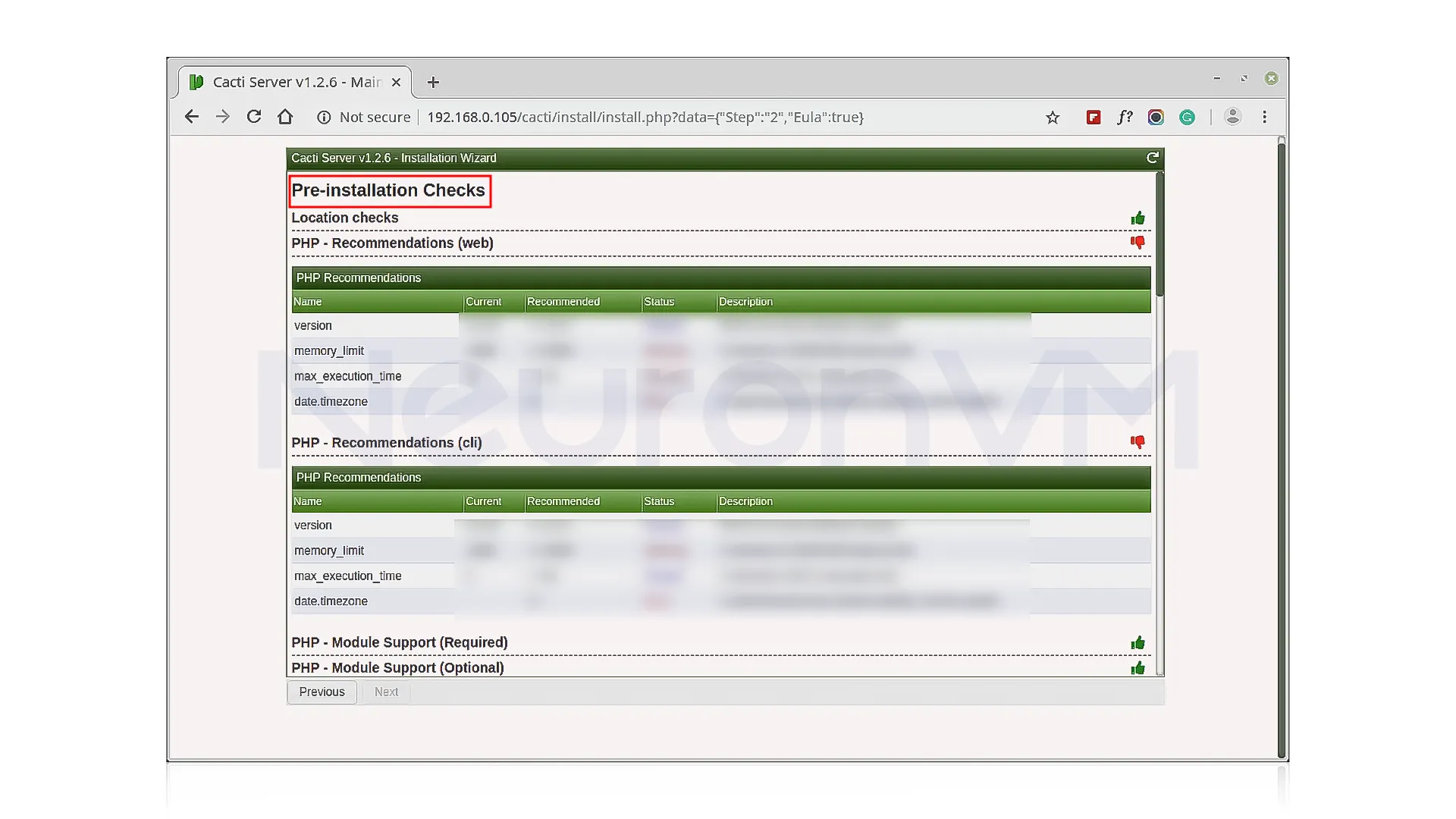Viewport: 1456px width, 819px height.
Task: Open the browser profile avatar
Action: click(x=1233, y=117)
